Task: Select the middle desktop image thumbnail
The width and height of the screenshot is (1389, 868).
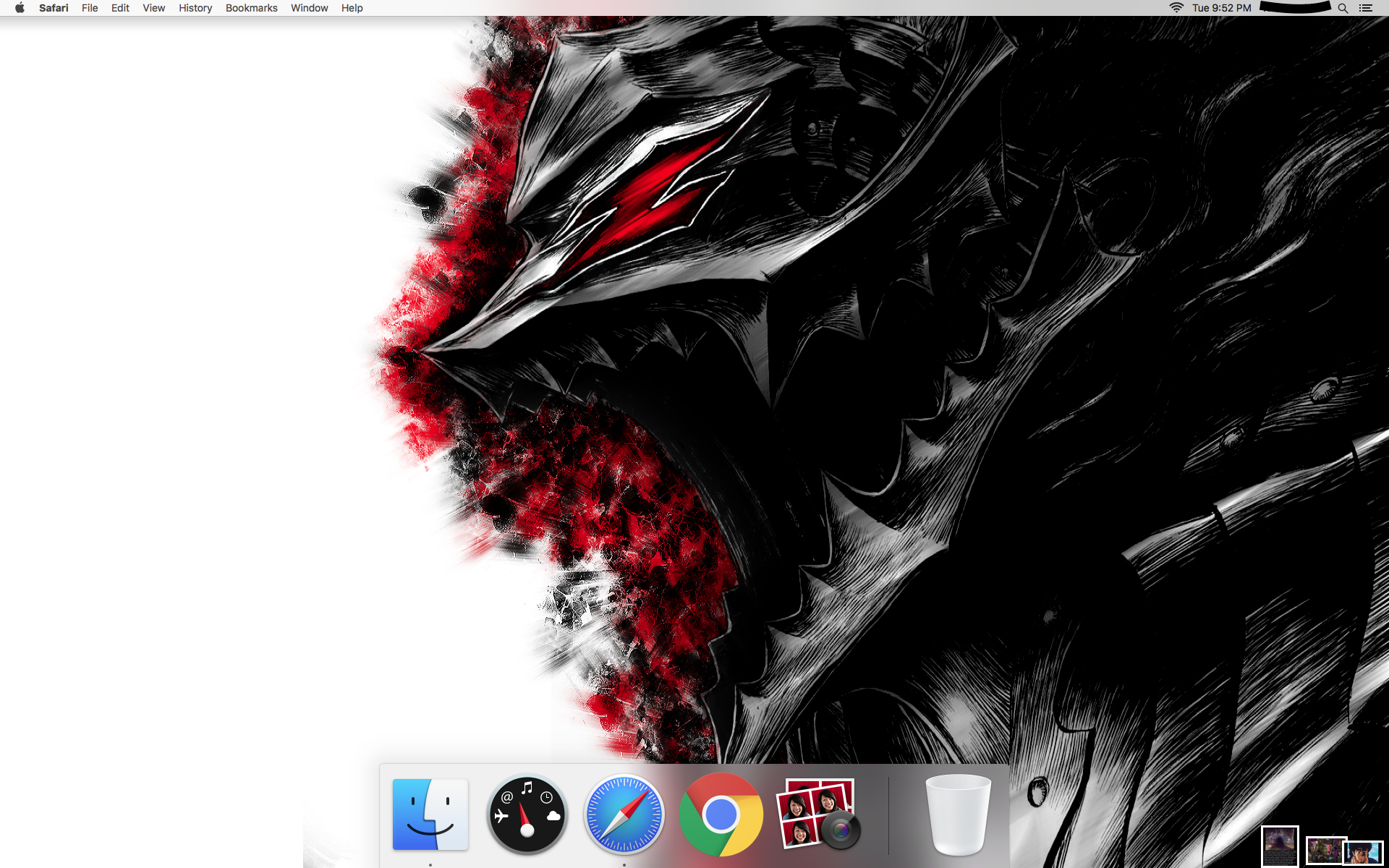Action: pyautogui.click(x=1323, y=850)
